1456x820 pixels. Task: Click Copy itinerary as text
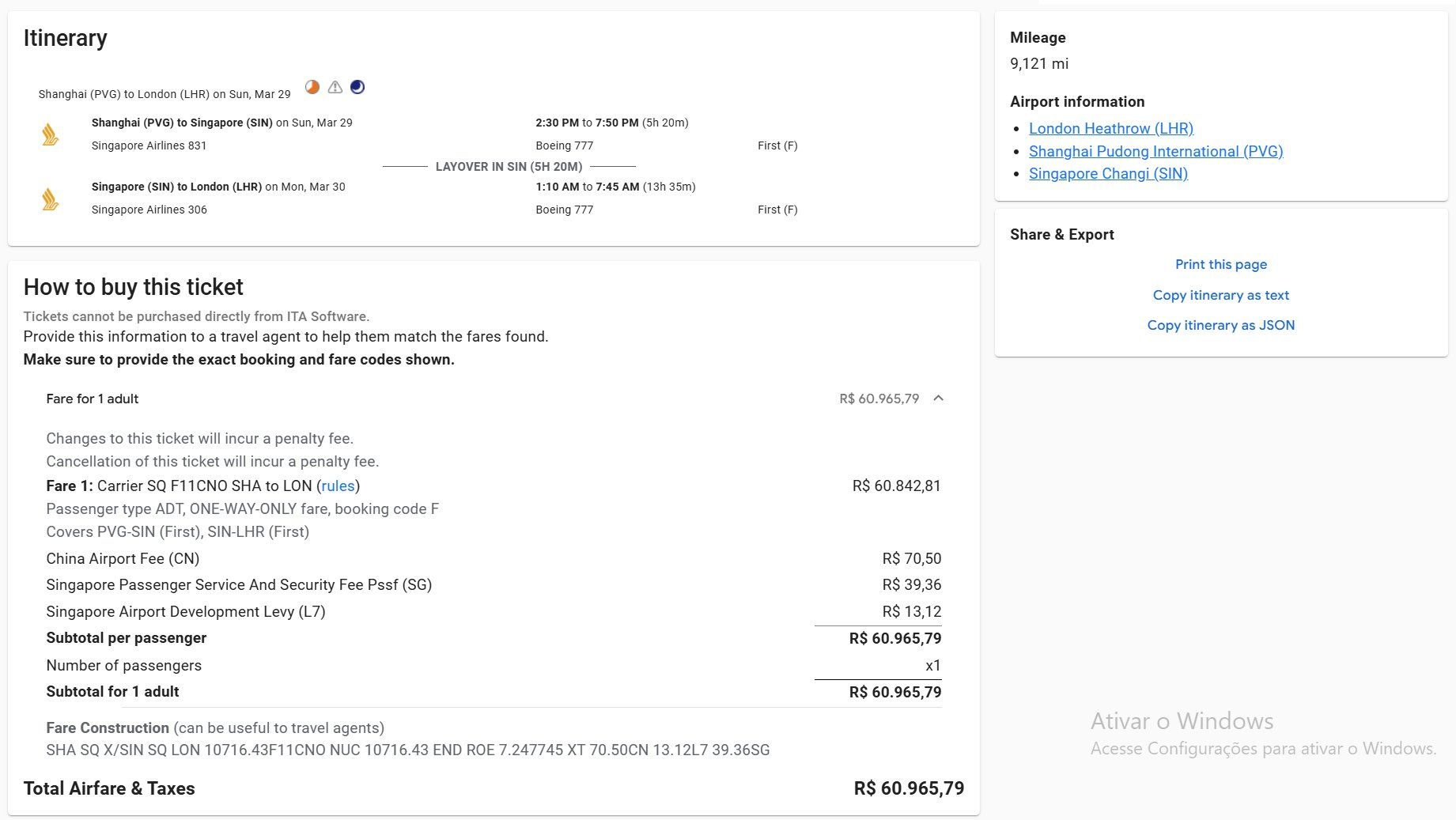(x=1220, y=295)
